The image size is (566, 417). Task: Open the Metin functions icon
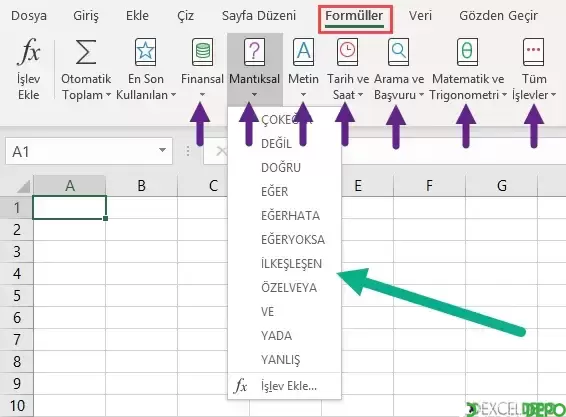[303, 52]
